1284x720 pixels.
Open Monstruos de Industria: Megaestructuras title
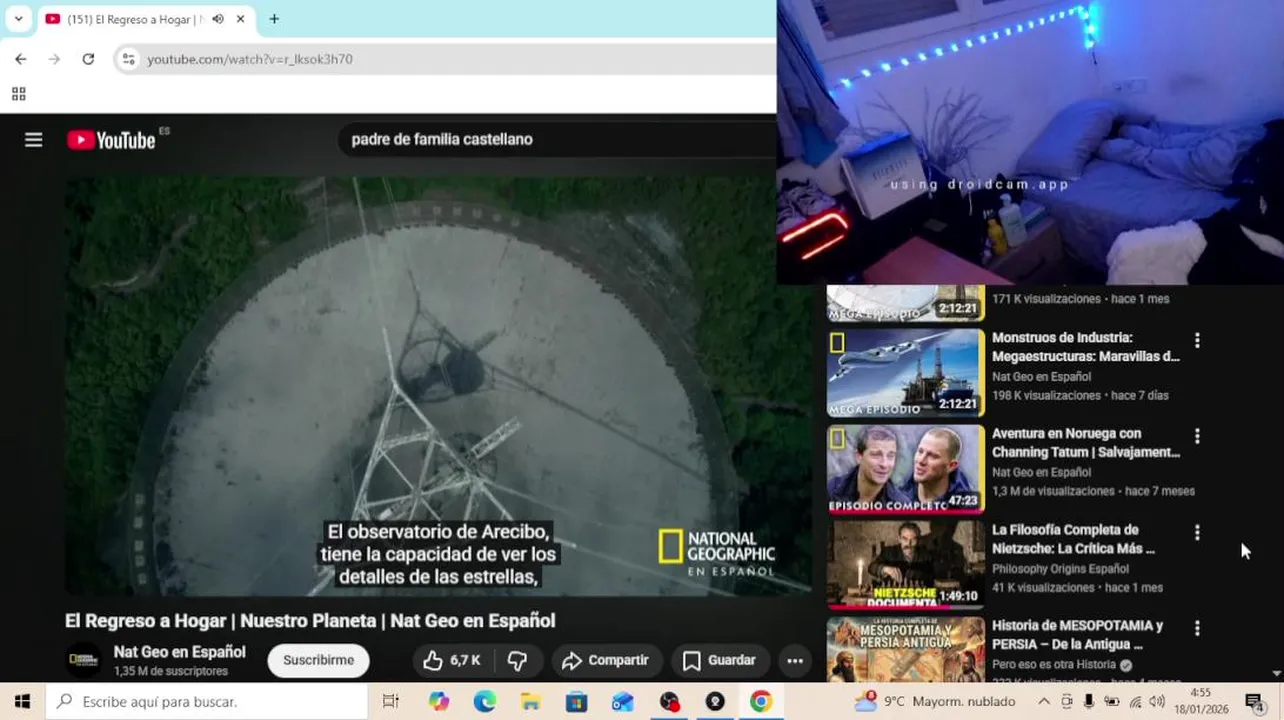click(1086, 347)
